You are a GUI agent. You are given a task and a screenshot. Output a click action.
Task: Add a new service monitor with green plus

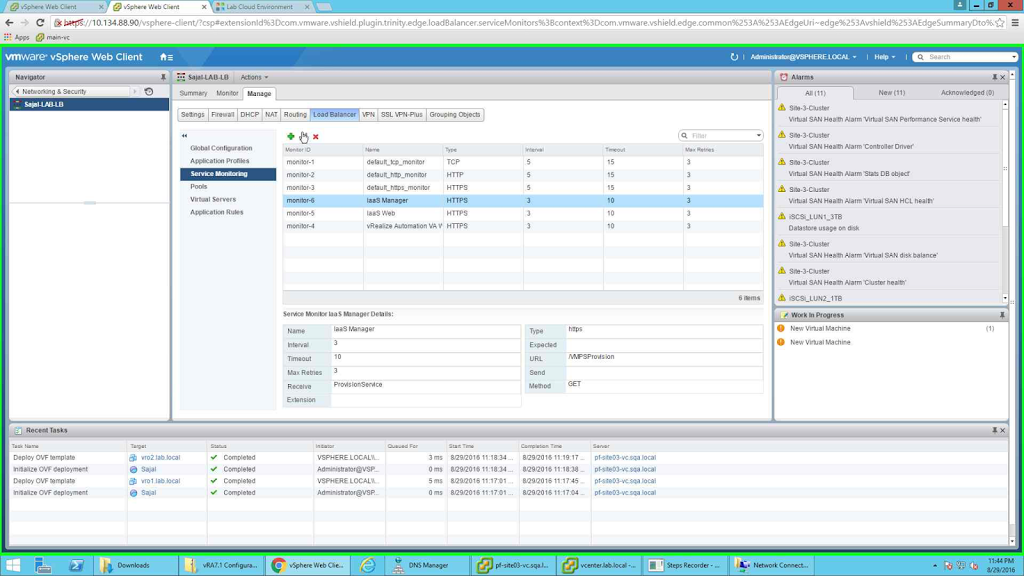click(291, 136)
